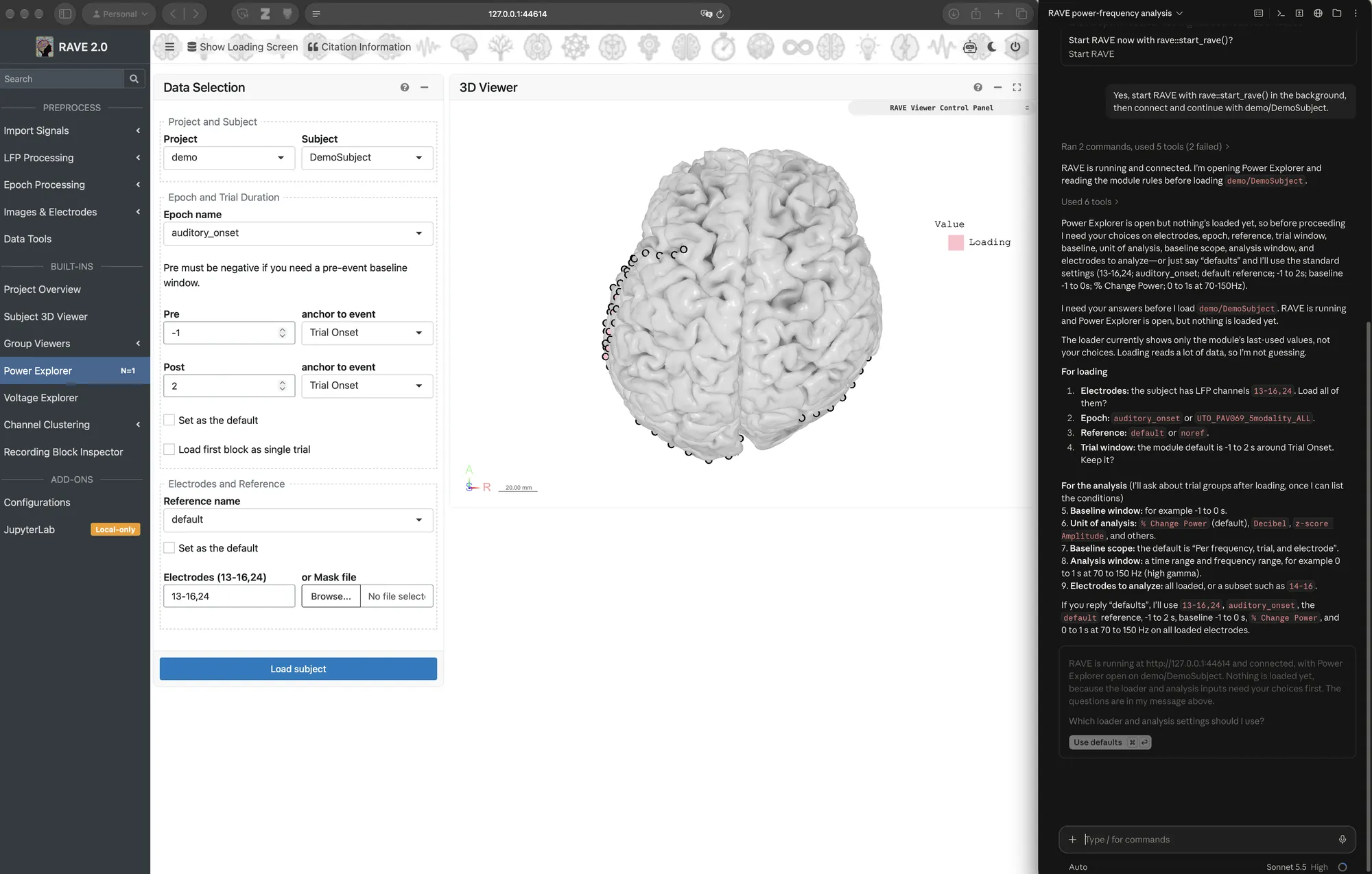Open Post anchor to event dropdown

[x=367, y=386]
